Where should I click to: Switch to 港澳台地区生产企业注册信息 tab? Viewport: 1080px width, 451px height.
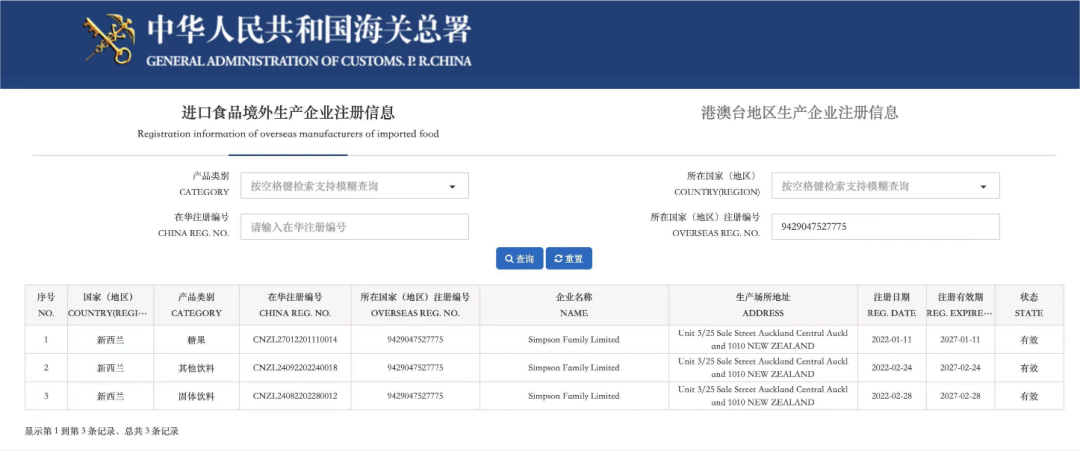click(x=799, y=113)
